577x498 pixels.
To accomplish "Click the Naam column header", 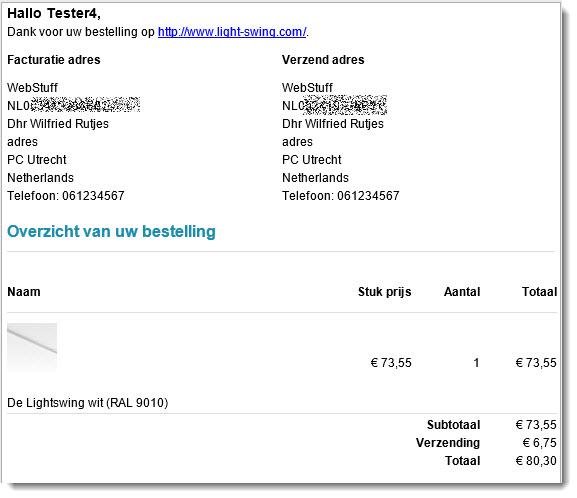I will pyautogui.click(x=24, y=292).
